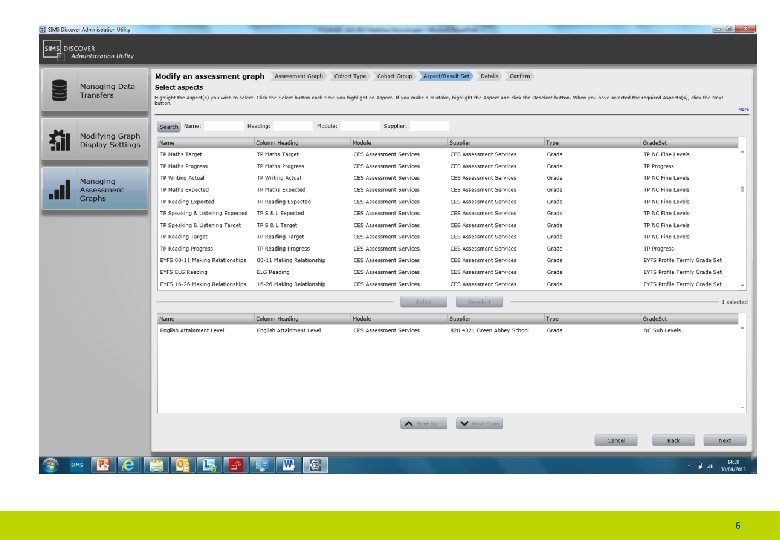Proceed with the Next button
780x540 pixels.
(725, 440)
